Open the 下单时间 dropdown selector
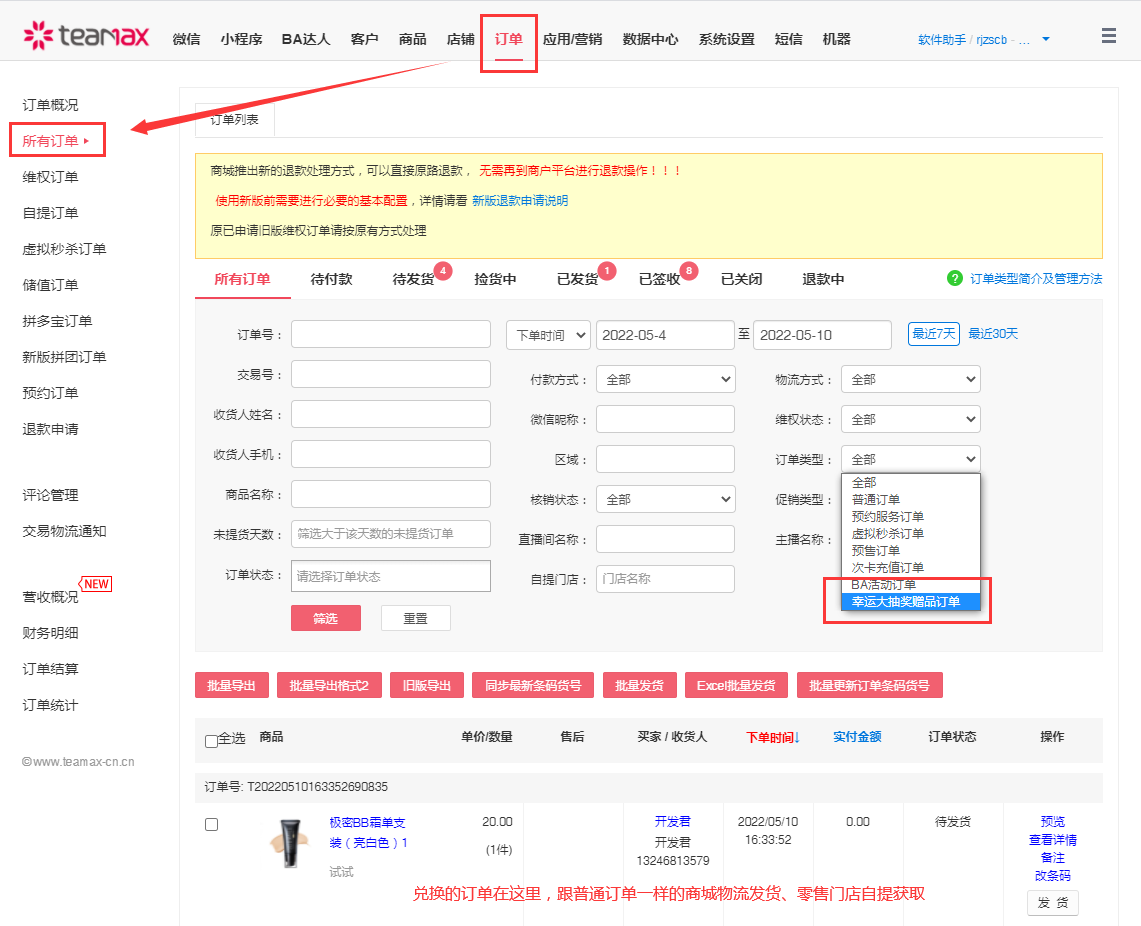The image size is (1141, 926). 547,334
